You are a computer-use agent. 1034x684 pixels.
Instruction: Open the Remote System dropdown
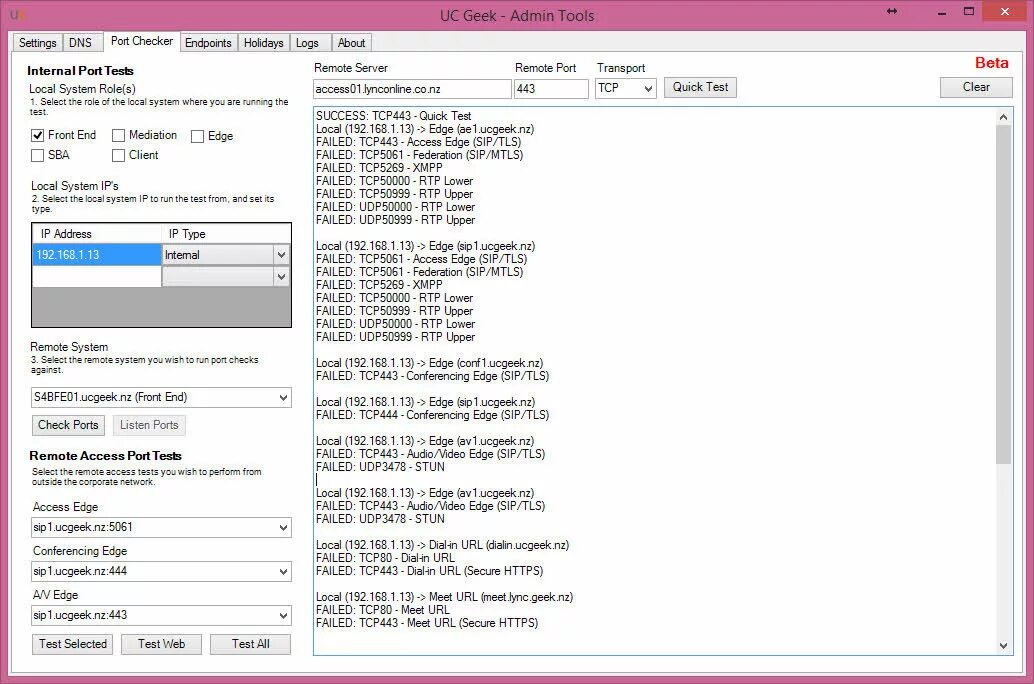(283, 397)
